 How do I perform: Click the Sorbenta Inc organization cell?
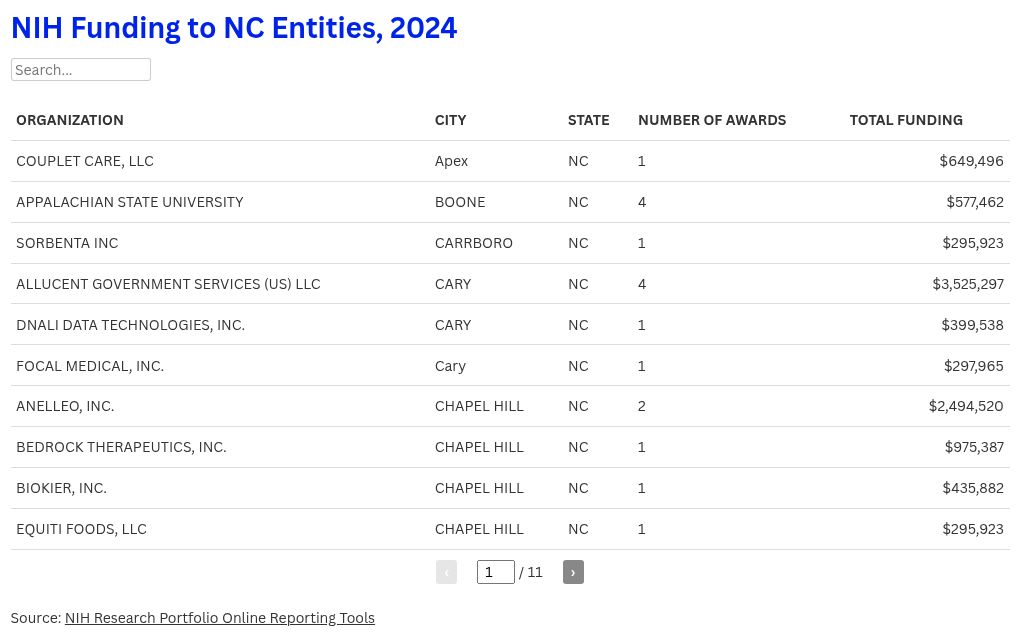tap(67, 243)
